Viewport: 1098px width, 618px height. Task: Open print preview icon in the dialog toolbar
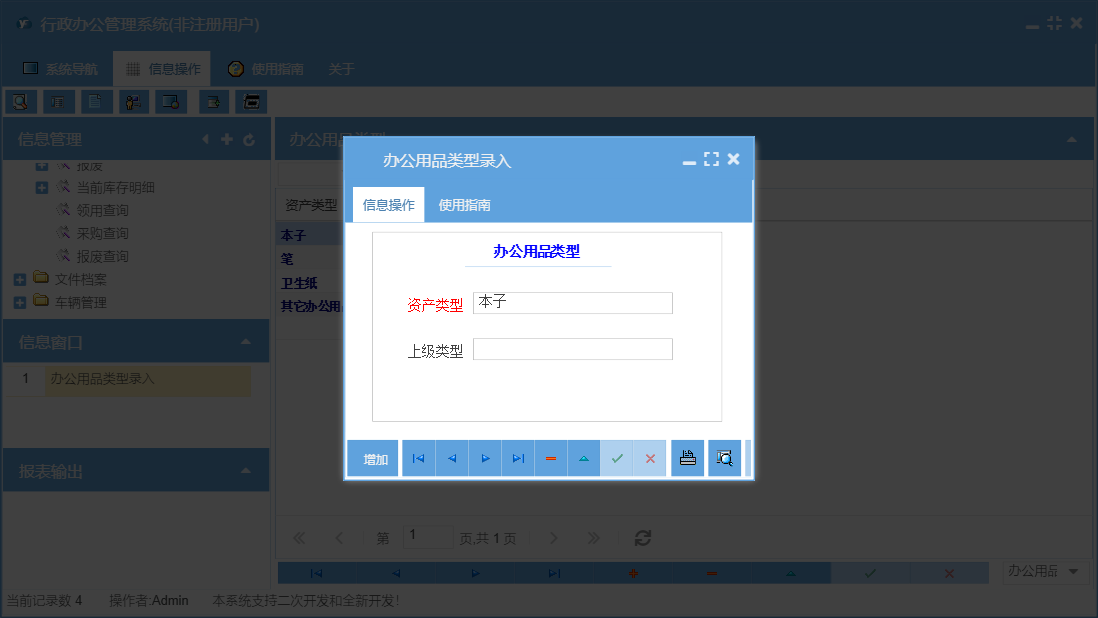(724, 457)
